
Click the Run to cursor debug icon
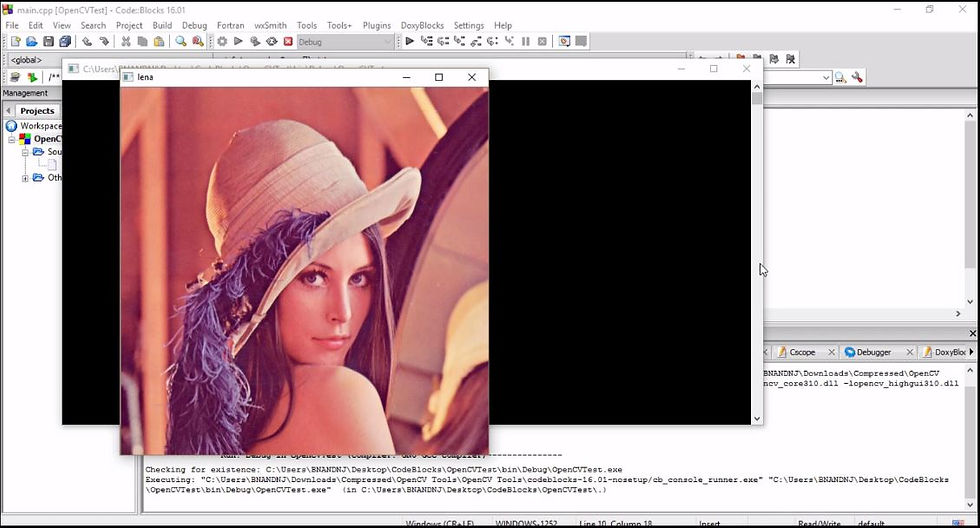pos(426,41)
